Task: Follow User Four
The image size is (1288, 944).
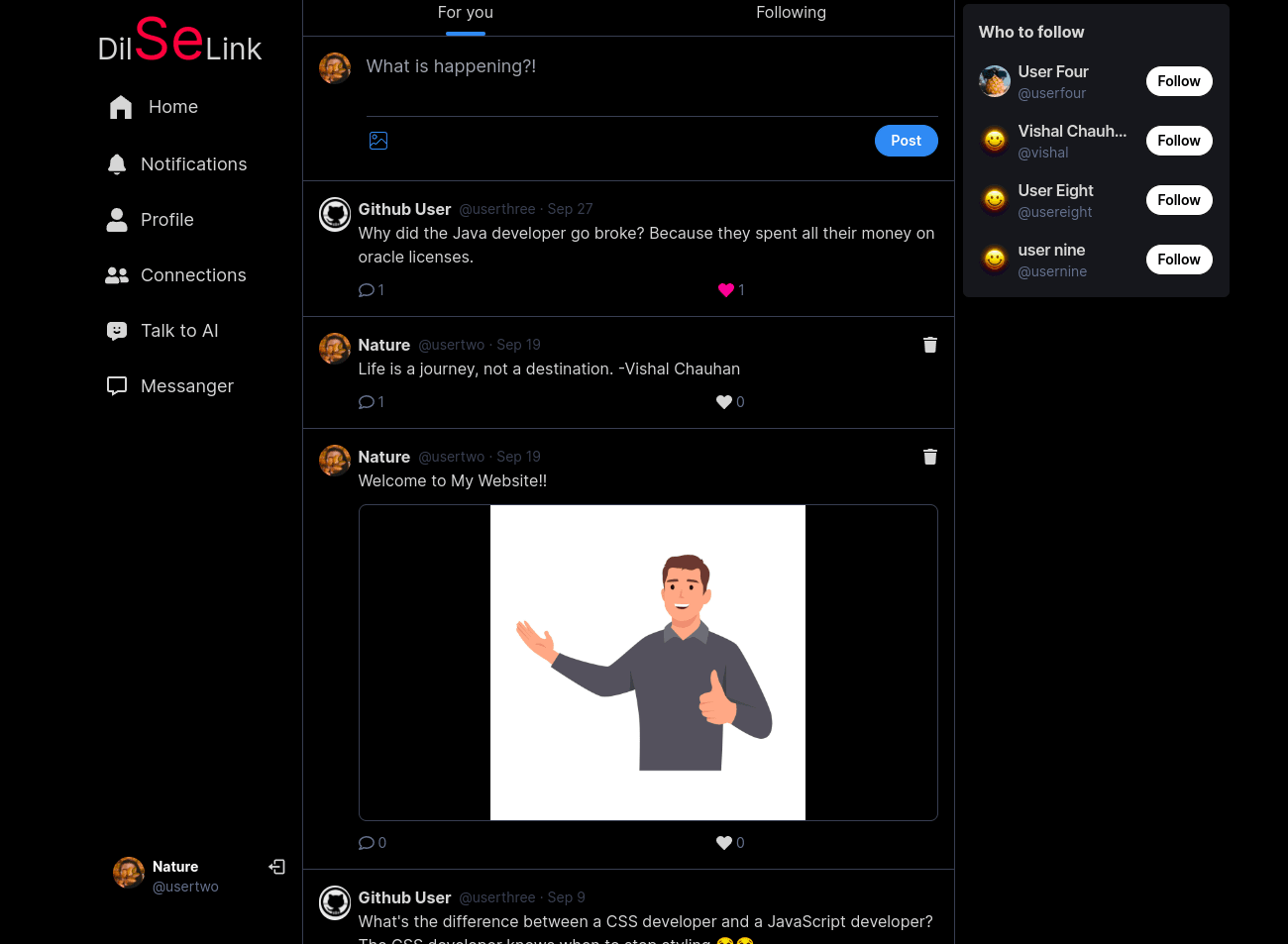Action: [1178, 81]
